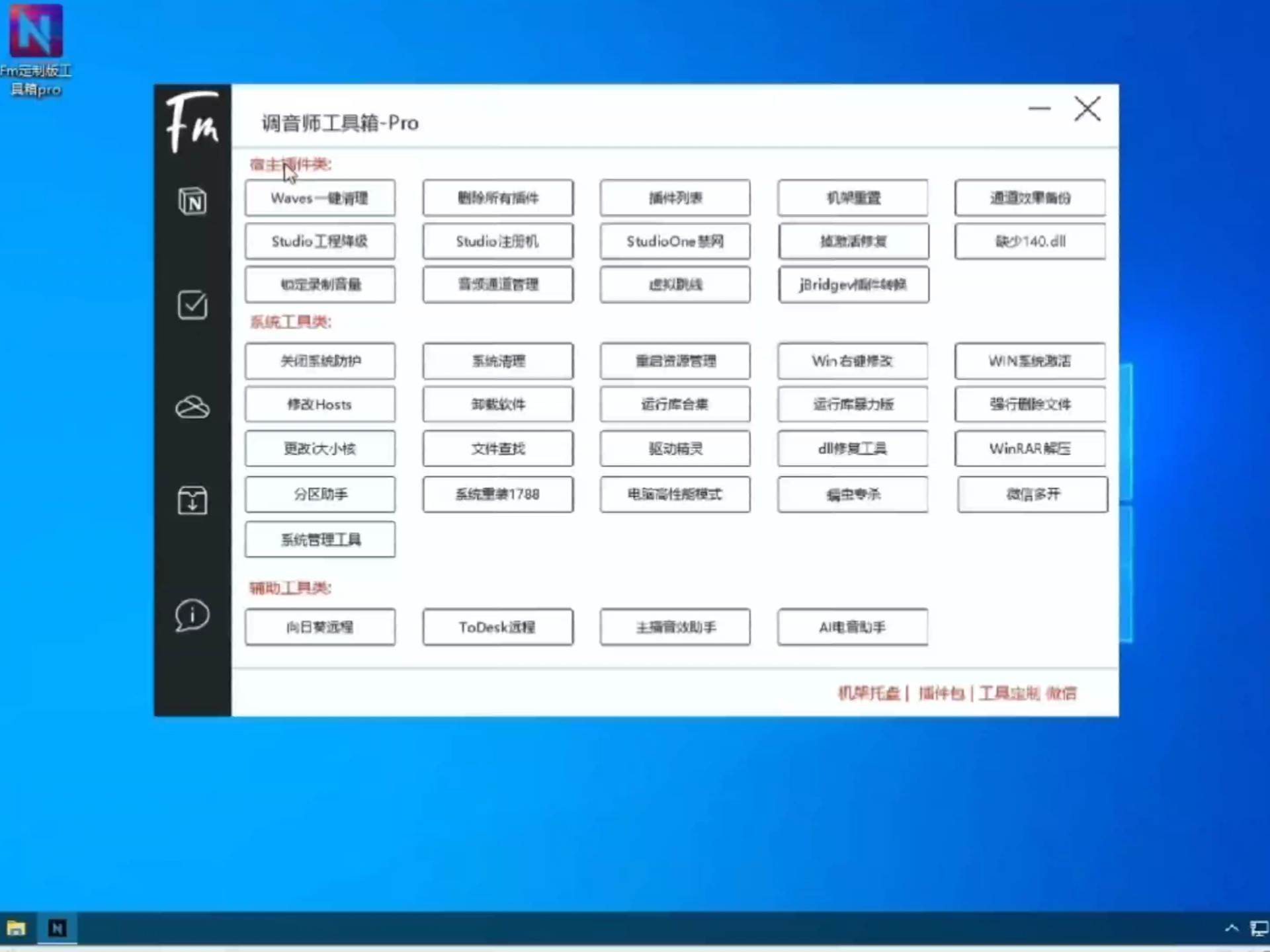
Task: Minimize the 调音师工具箱-Pro window
Action: click(1040, 108)
